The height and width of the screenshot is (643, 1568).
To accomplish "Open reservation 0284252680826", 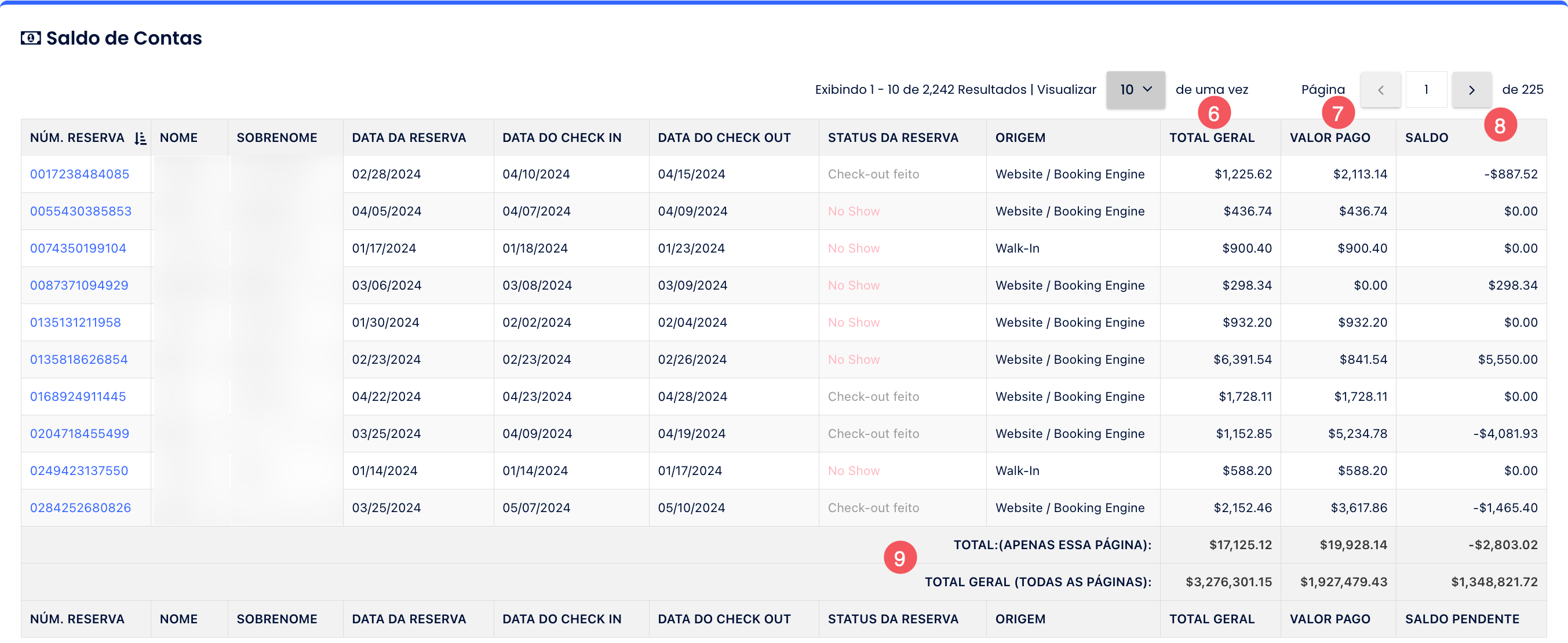I will 81,508.
